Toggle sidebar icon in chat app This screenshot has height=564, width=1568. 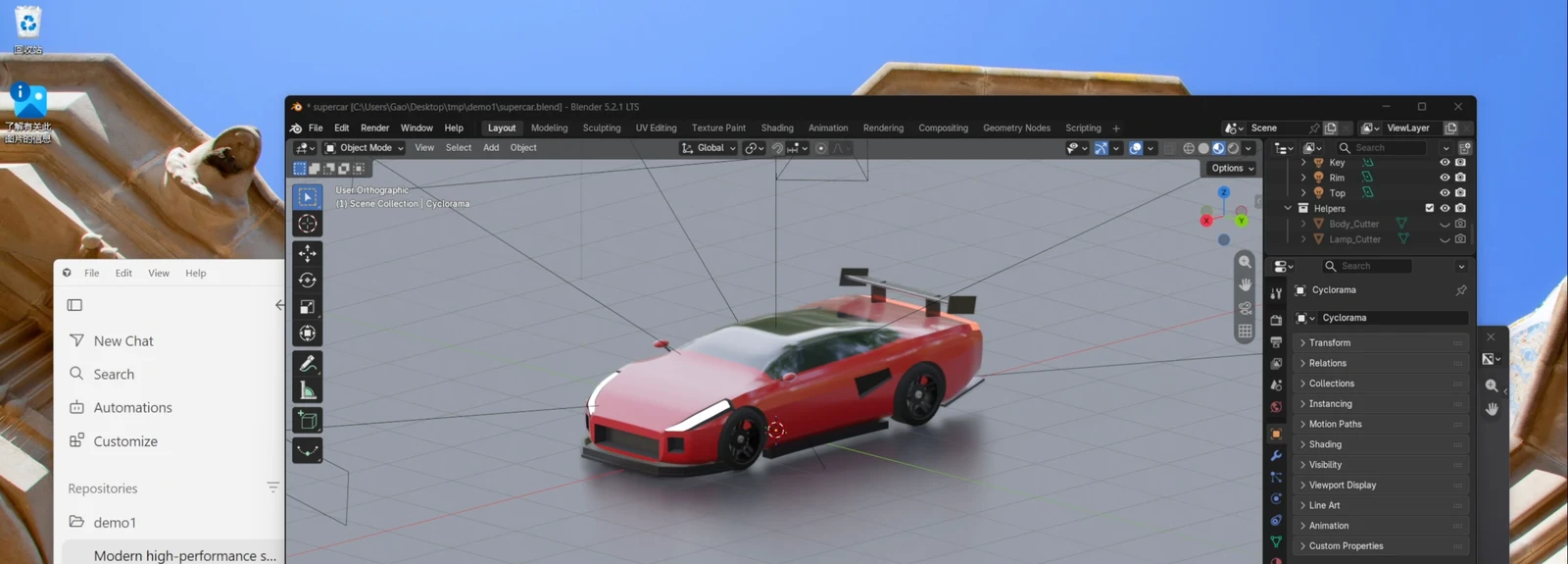[74, 305]
